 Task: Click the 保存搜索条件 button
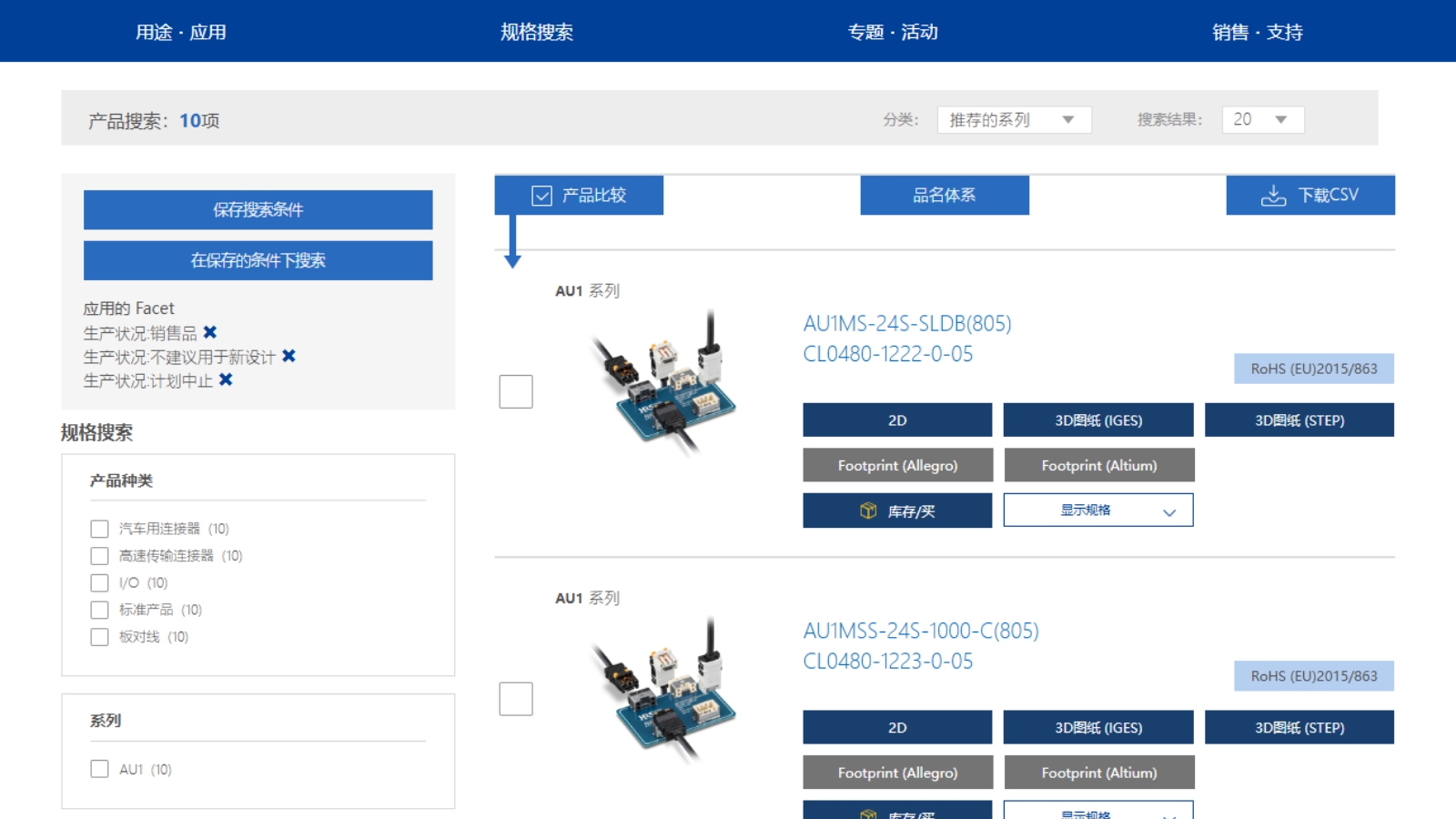coord(258,209)
